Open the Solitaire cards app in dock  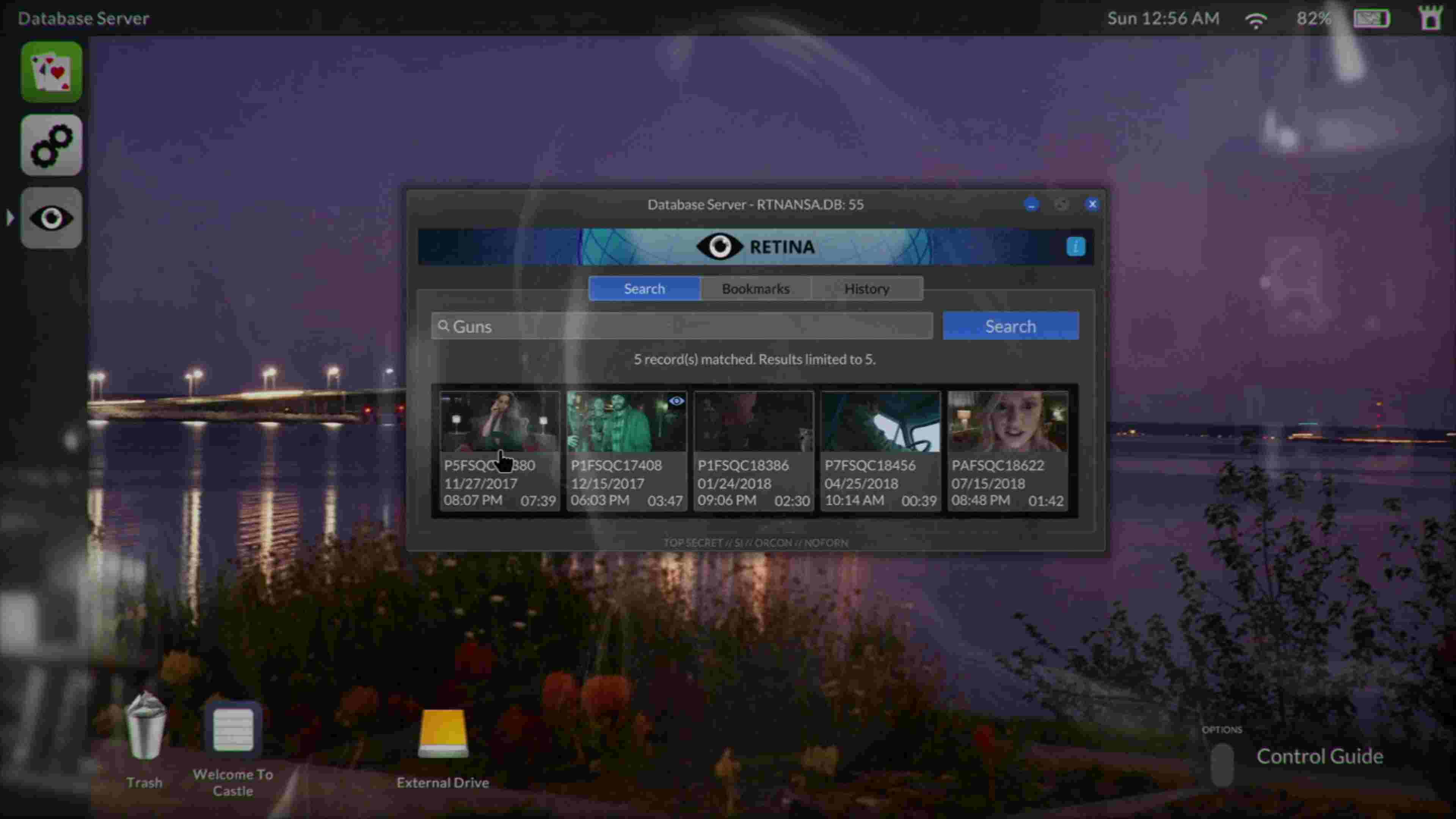(52, 72)
